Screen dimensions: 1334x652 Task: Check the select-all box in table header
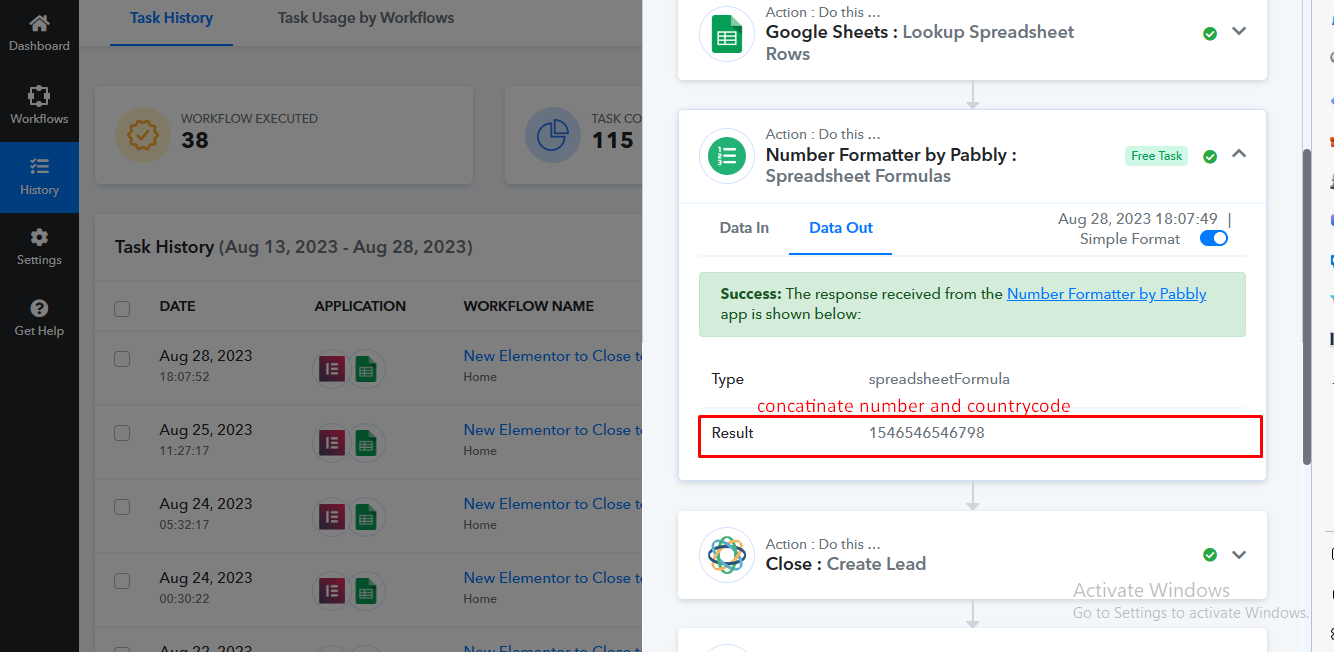pyautogui.click(x=122, y=308)
